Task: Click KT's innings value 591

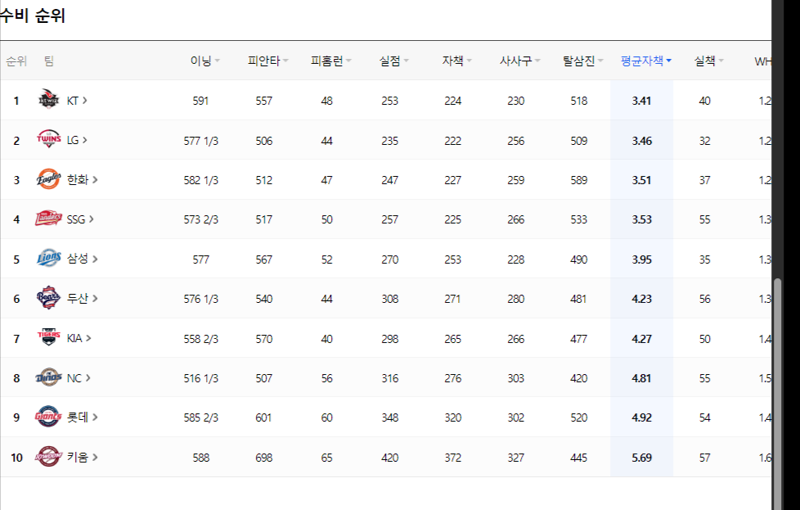Action: (201, 101)
